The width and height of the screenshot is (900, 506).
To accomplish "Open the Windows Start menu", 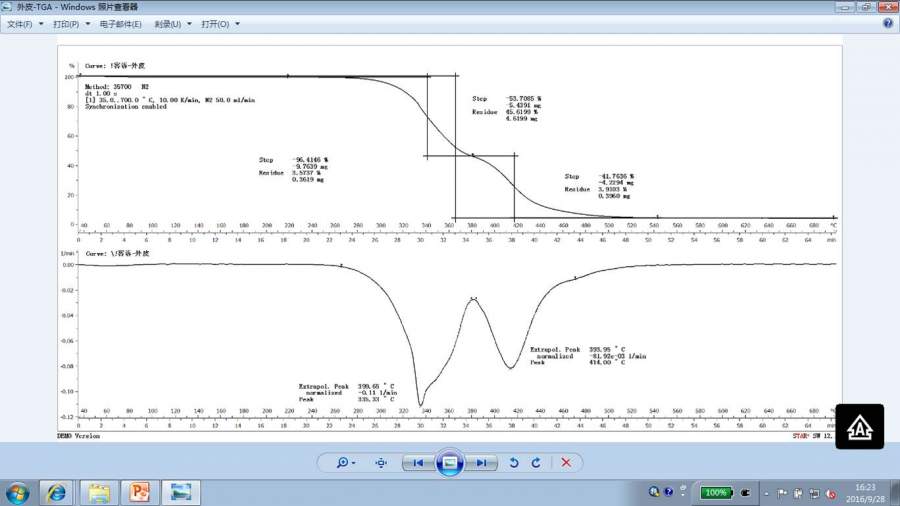I will (x=17, y=493).
